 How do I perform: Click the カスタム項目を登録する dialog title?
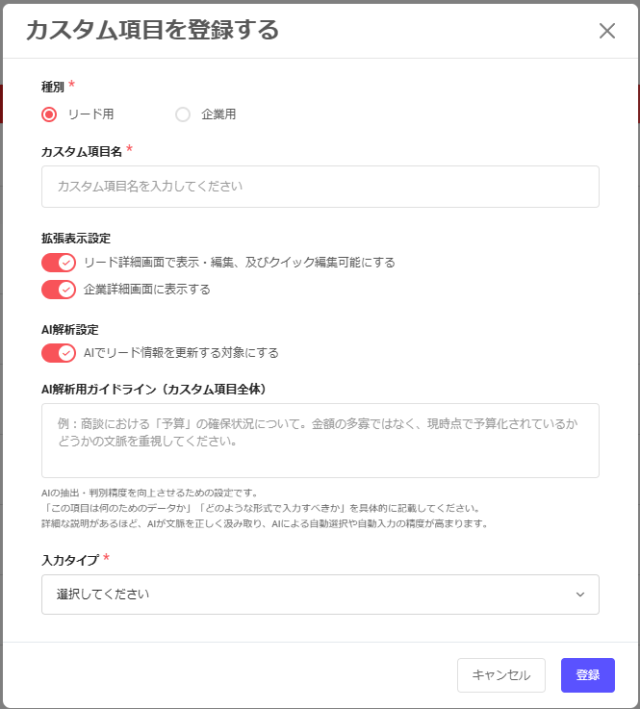pos(152,30)
